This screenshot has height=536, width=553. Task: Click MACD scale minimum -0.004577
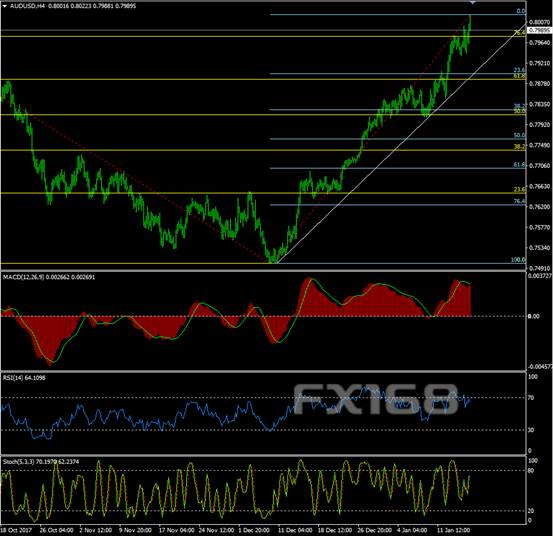(540, 367)
